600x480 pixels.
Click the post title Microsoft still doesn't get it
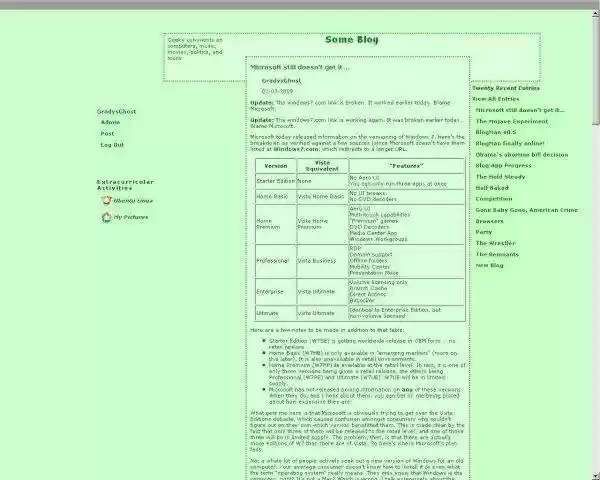300,67
